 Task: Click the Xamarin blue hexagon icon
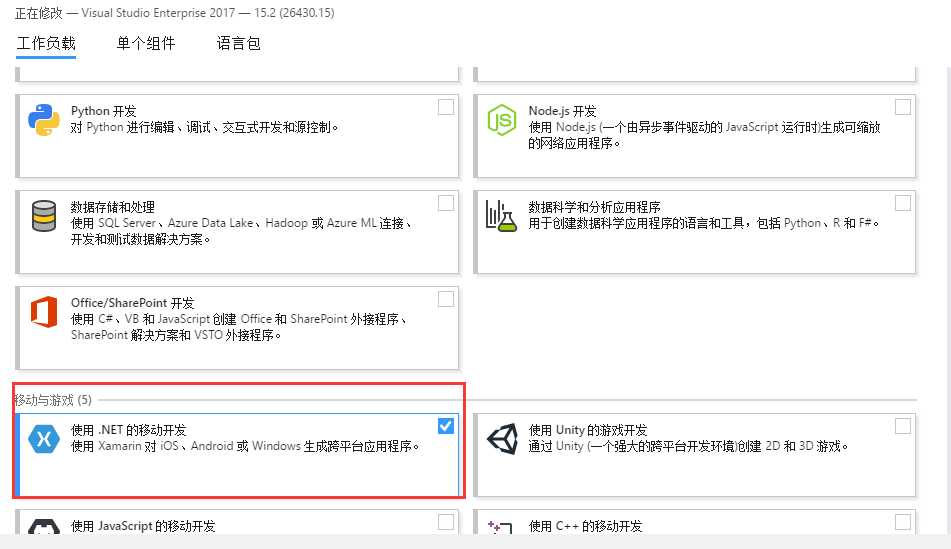[x=44, y=439]
